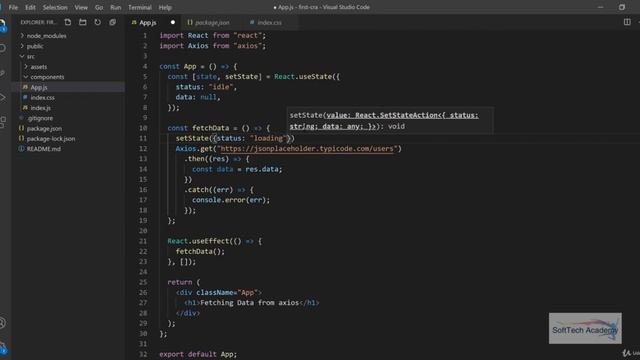Open Run and Debug view

[3, 97]
